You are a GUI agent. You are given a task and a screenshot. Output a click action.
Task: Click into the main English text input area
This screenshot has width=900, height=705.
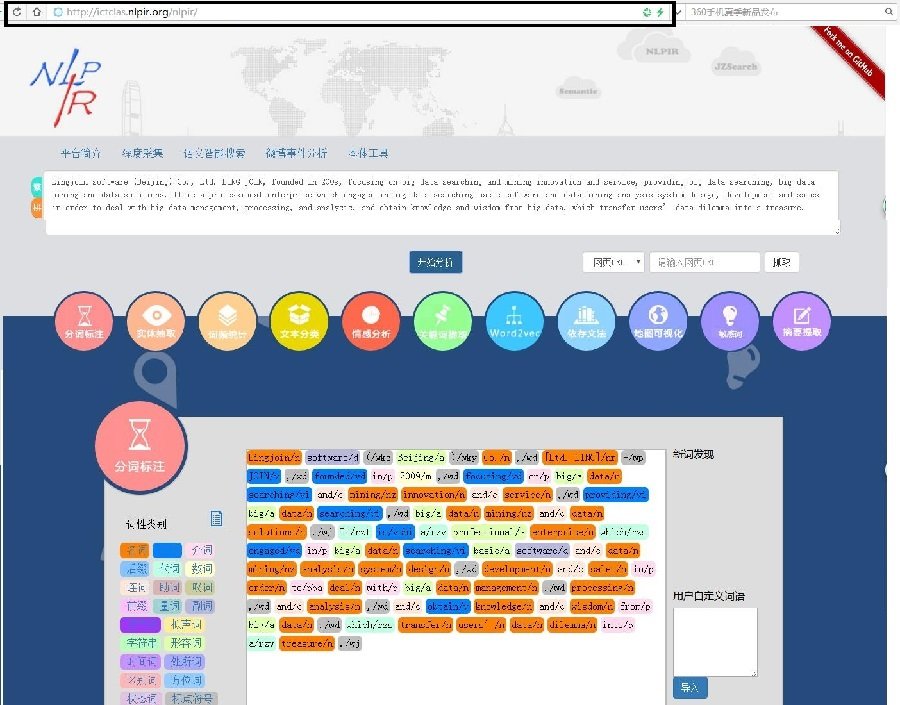click(x=442, y=203)
